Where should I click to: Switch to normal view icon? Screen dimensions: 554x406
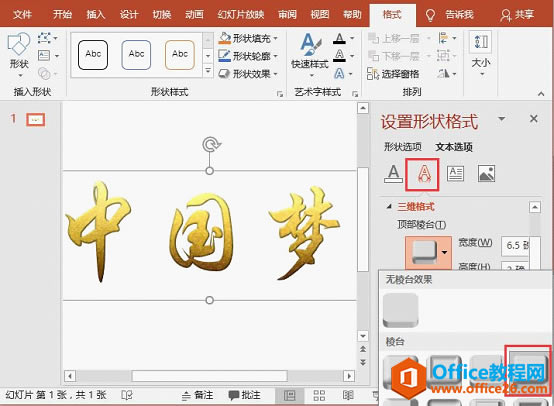[290, 395]
